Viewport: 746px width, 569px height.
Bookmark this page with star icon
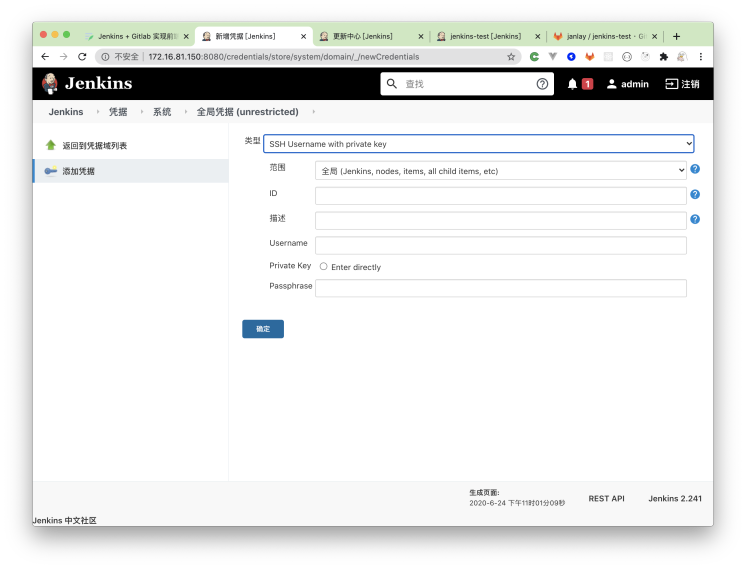tap(511, 57)
